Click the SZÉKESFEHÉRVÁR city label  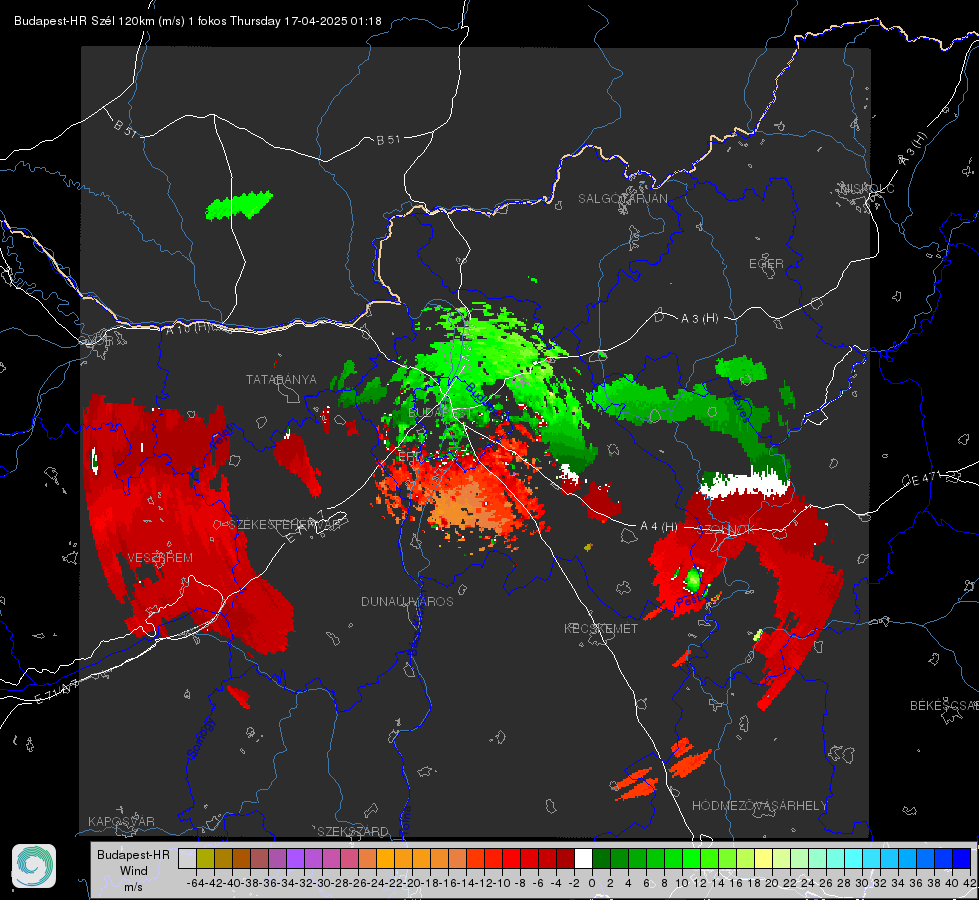click(x=285, y=525)
